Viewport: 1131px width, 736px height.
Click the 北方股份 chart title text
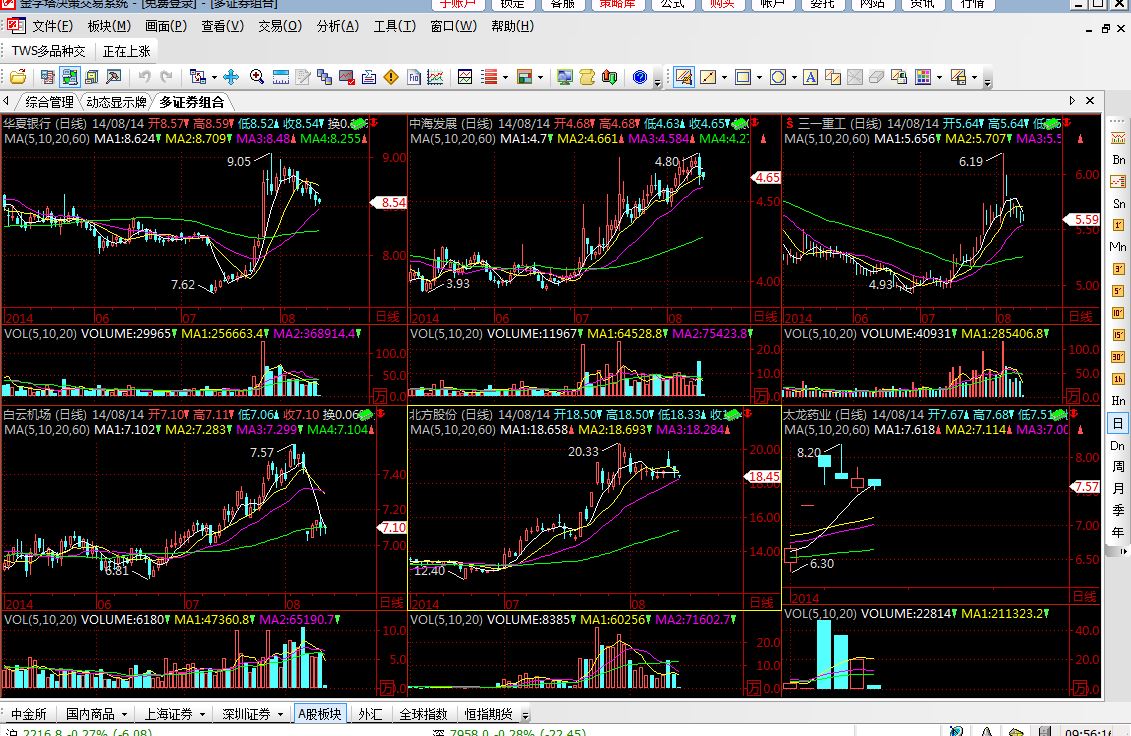(451, 414)
